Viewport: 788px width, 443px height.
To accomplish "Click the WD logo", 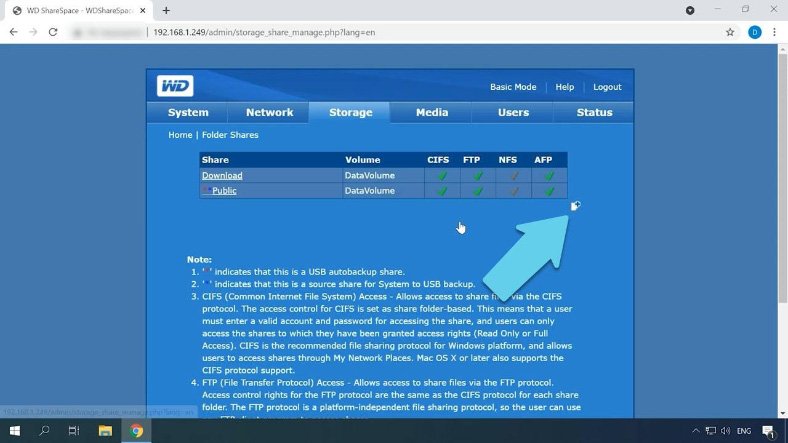I will [175, 86].
